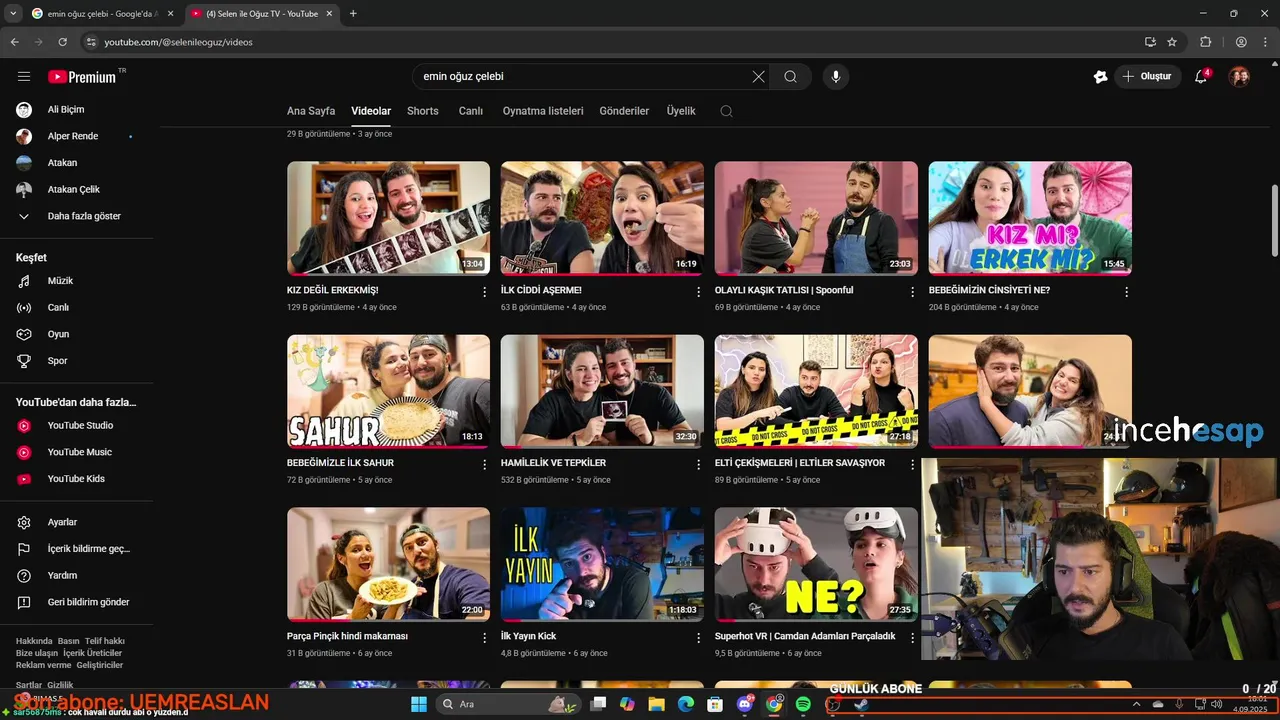Select the Videolar tab
The height and width of the screenshot is (720, 1280).
(371, 111)
